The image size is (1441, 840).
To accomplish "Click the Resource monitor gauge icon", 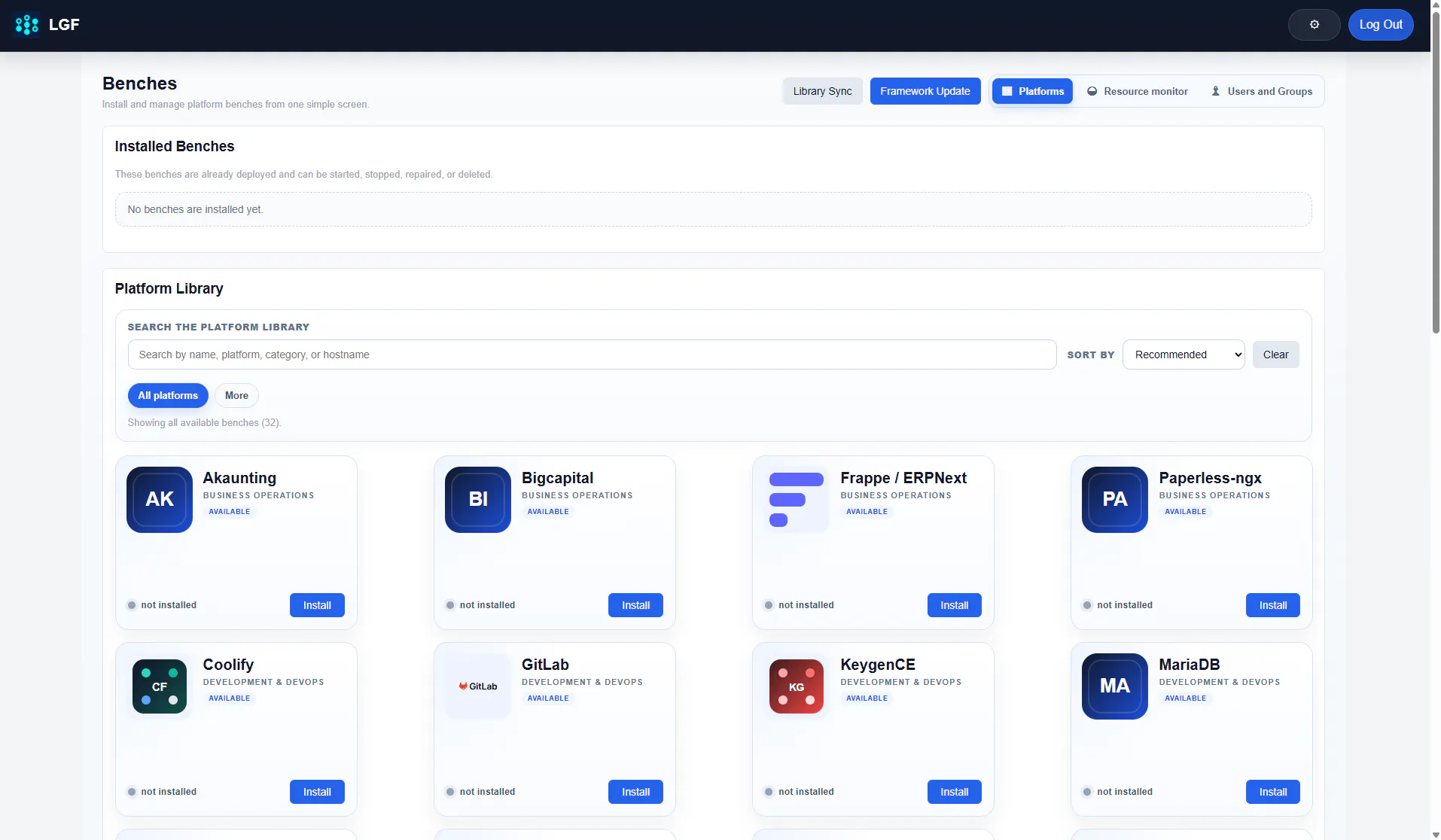I will pyautogui.click(x=1092, y=91).
